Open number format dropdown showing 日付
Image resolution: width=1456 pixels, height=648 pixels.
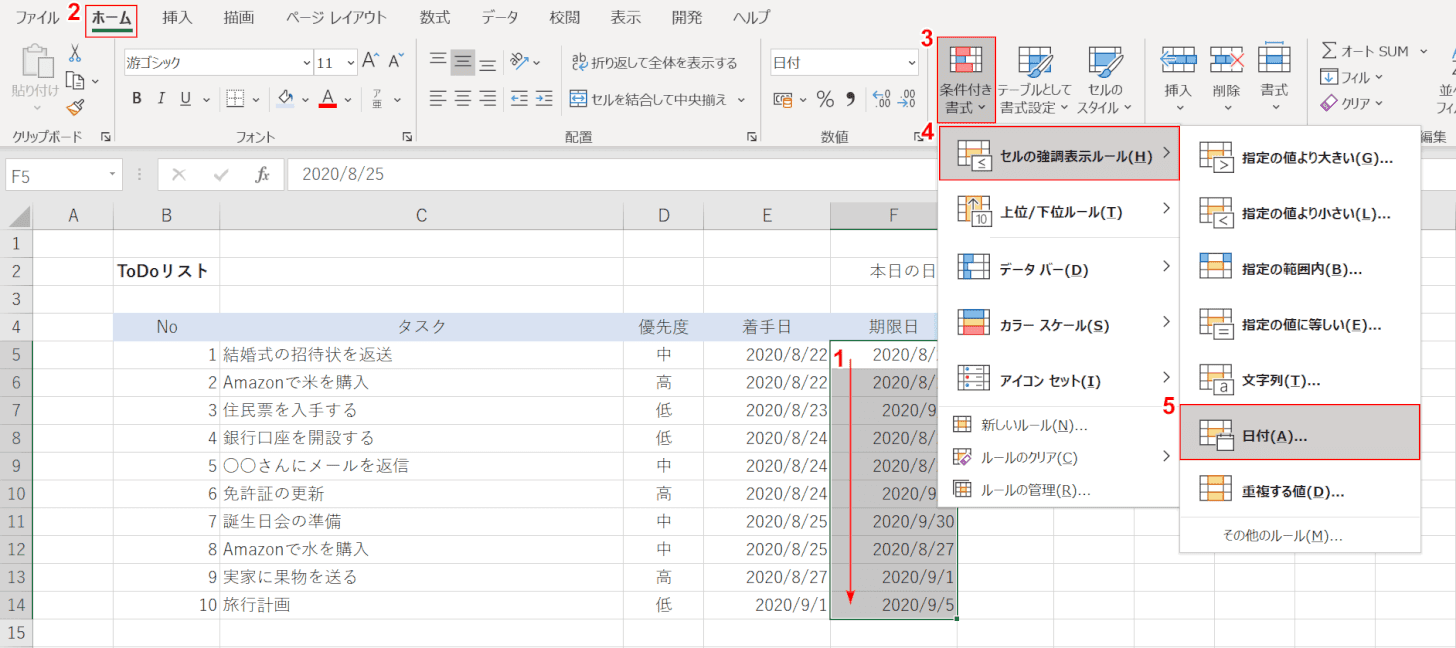(910, 62)
